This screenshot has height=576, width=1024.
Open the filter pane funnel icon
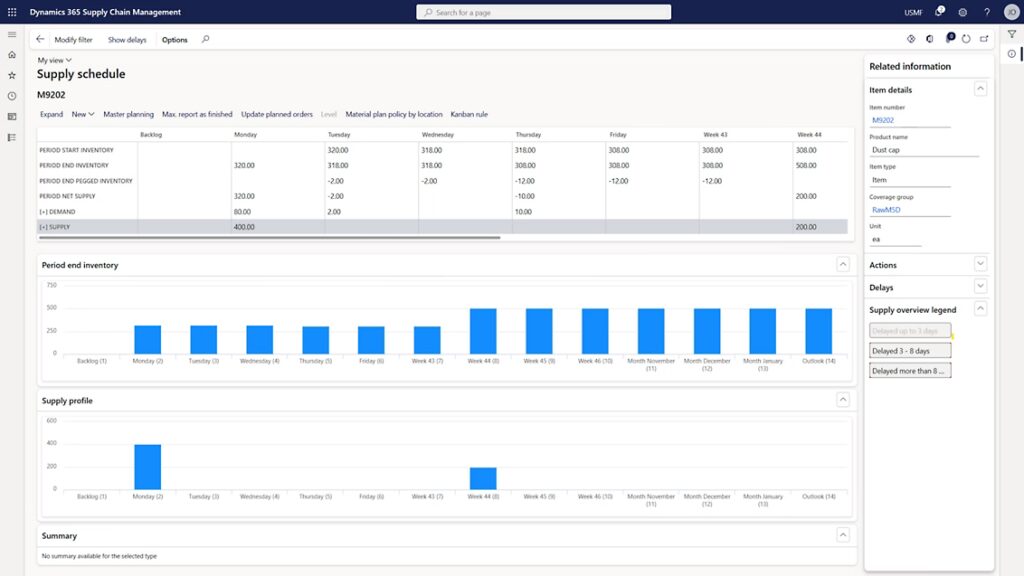(1011, 34)
